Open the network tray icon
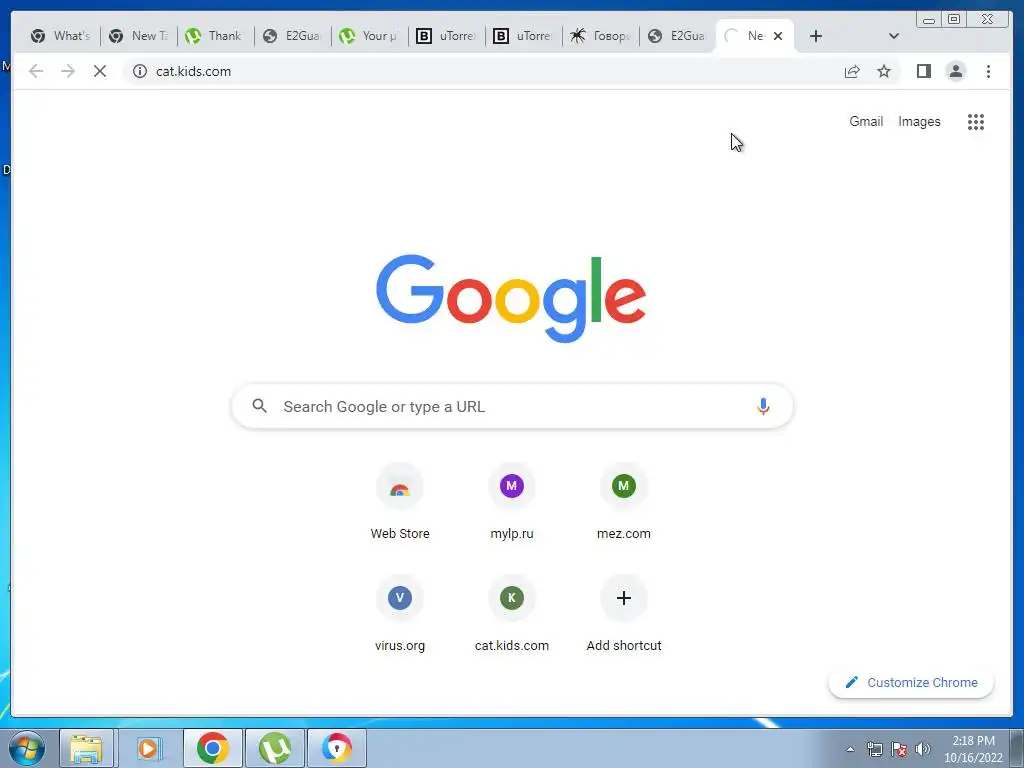Viewport: 1024px width, 768px height. pyautogui.click(x=874, y=749)
